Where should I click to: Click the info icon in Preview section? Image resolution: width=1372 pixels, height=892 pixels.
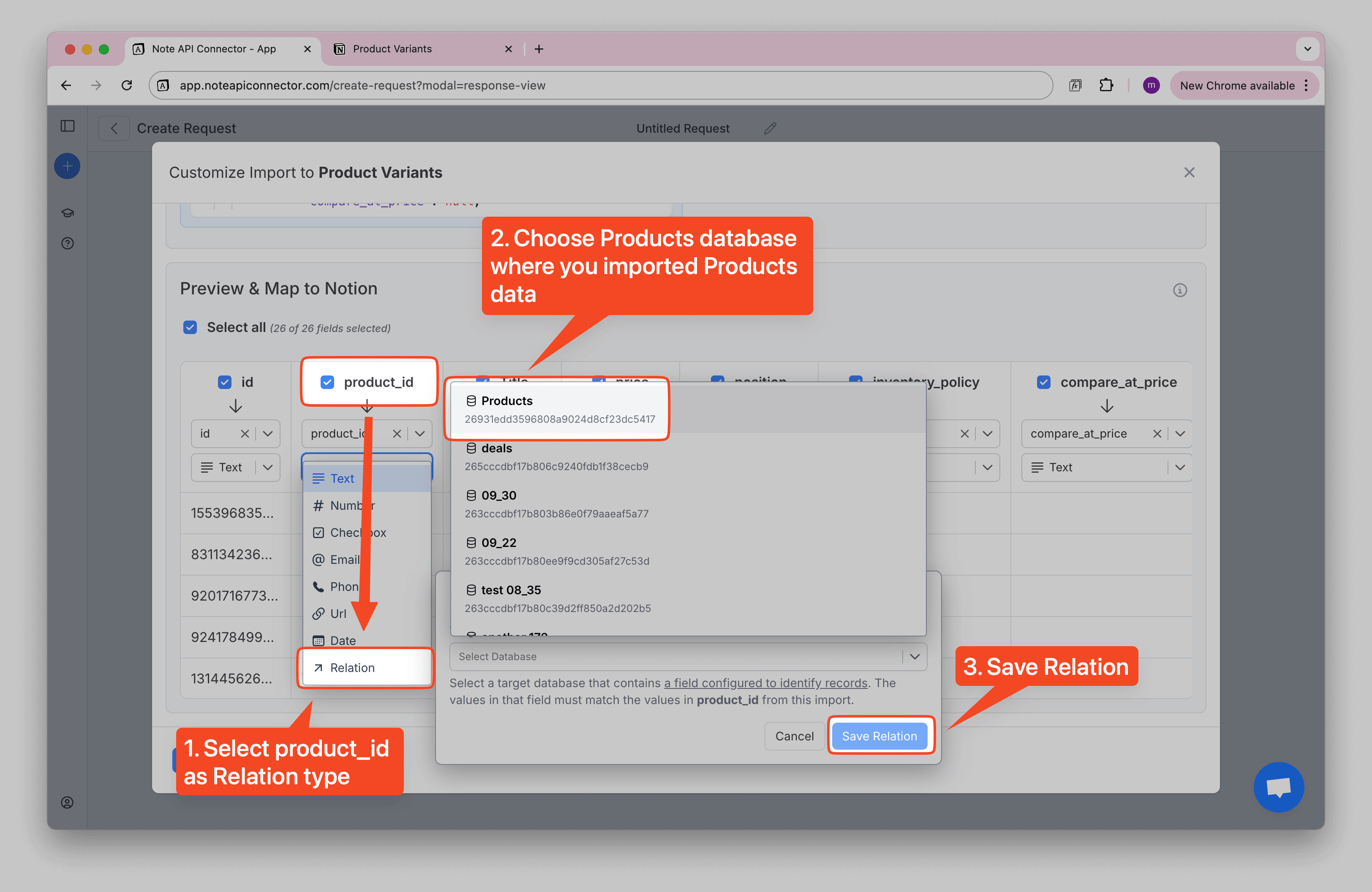click(1179, 290)
